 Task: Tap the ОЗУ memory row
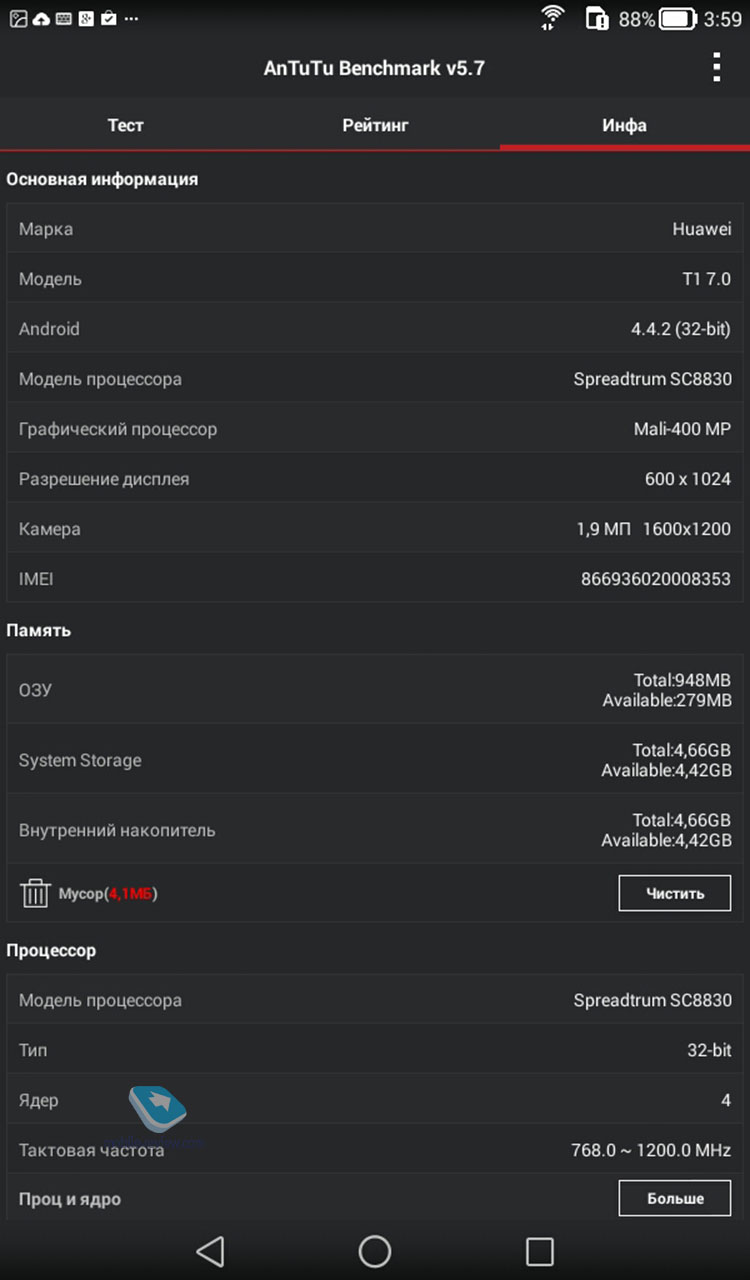click(x=375, y=690)
